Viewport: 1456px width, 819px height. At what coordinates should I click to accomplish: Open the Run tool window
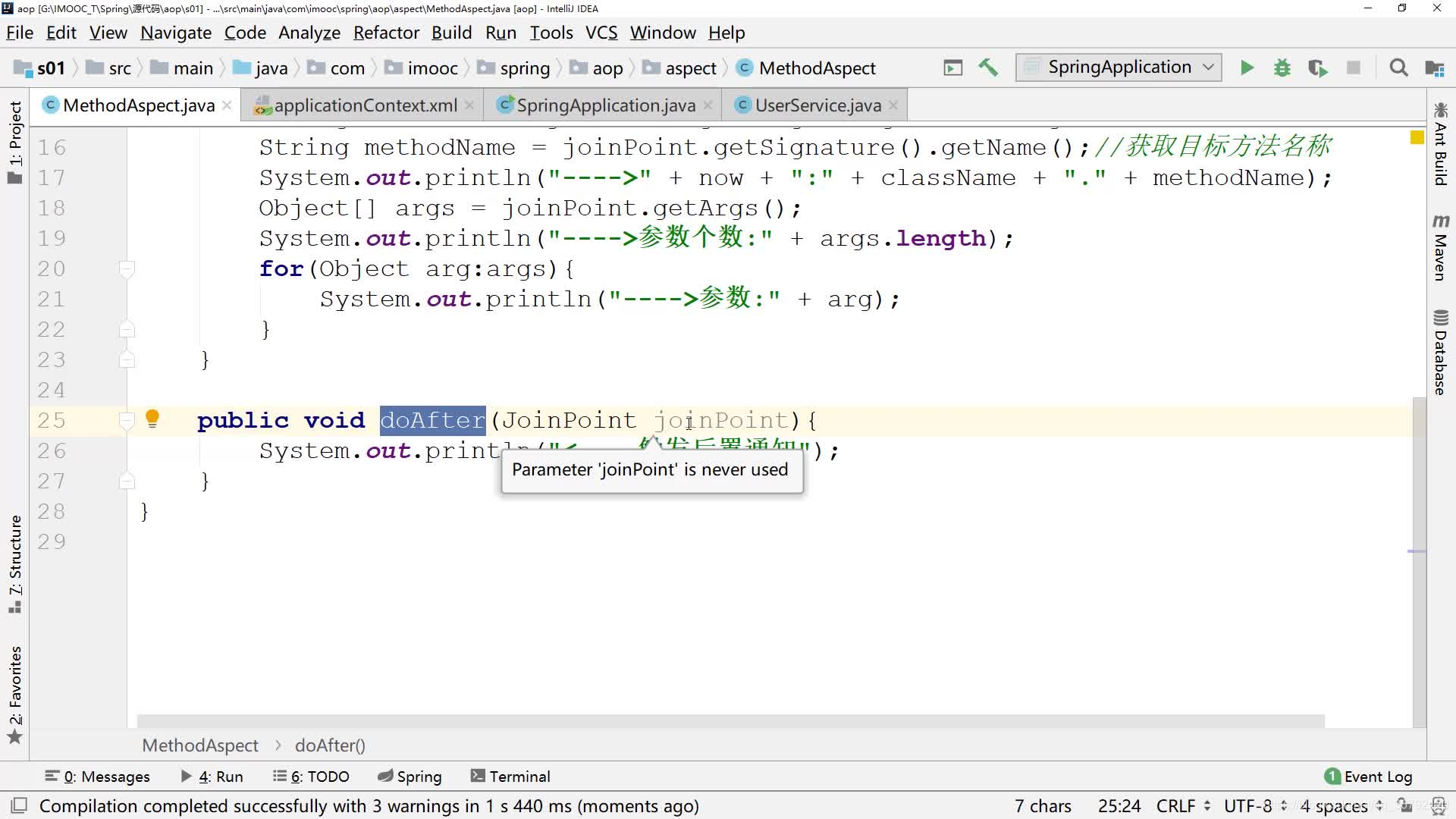click(212, 777)
